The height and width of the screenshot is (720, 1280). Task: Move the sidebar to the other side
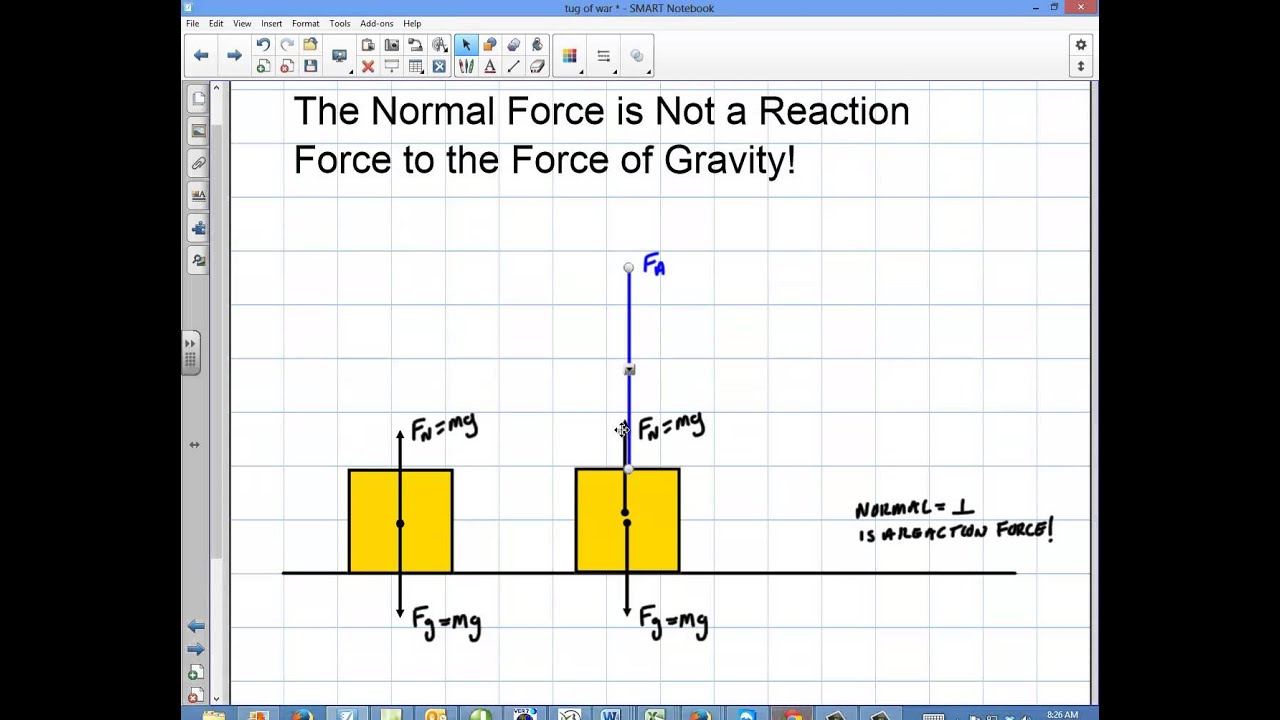pyautogui.click(x=194, y=444)
